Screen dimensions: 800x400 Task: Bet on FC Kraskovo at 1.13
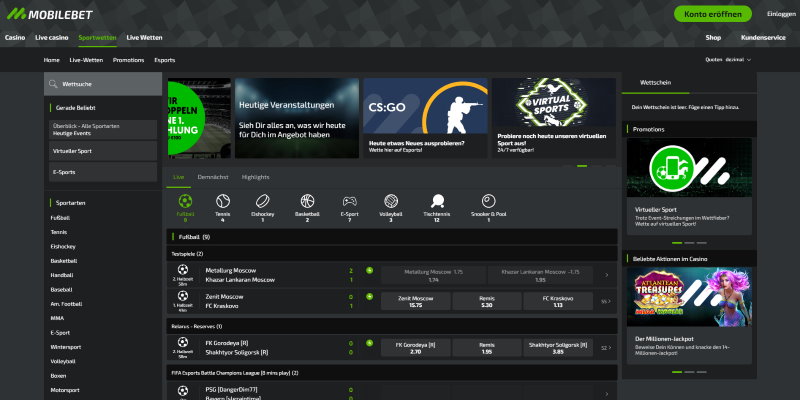[558, 301]
